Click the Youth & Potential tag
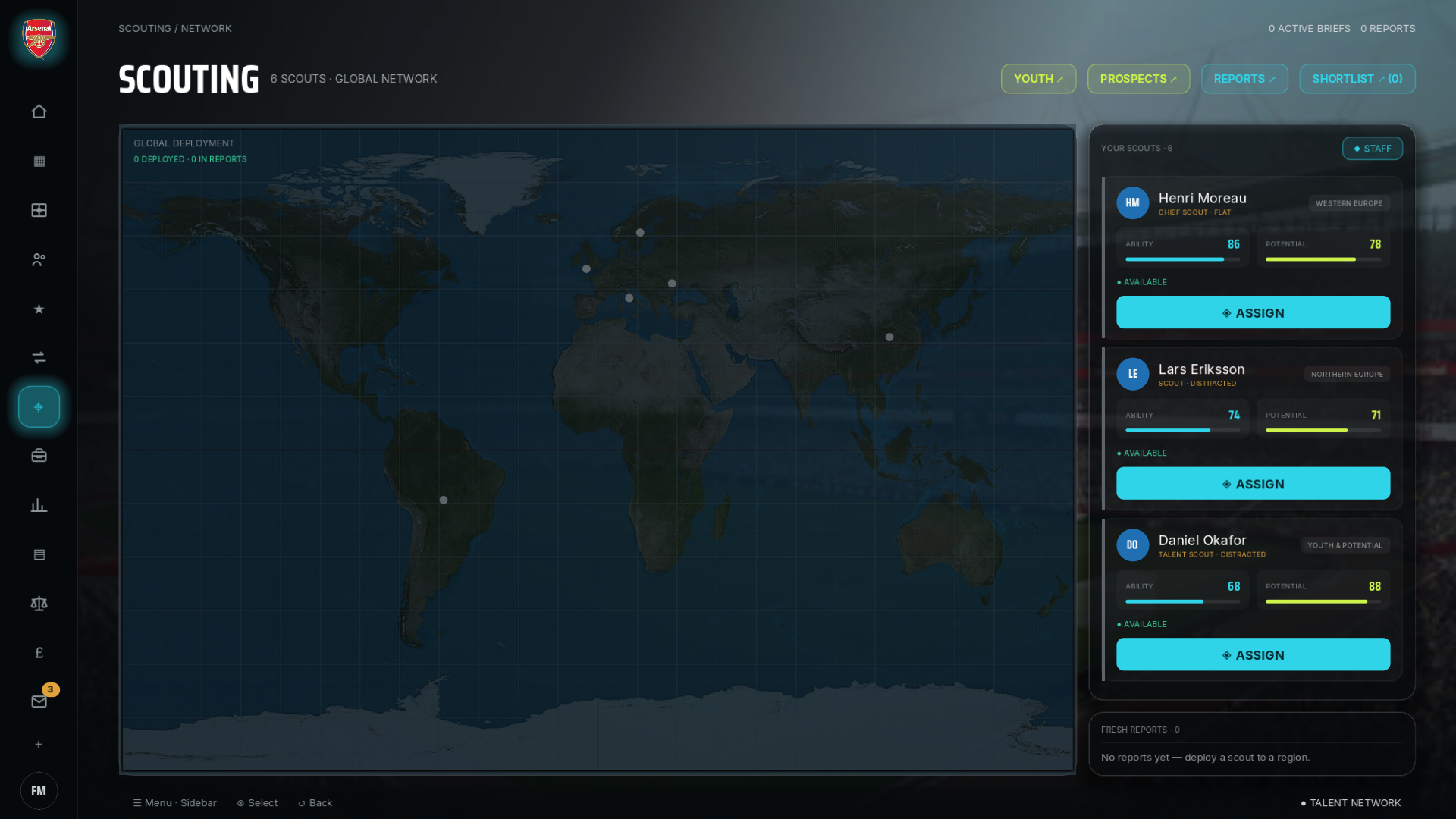The image size is (1456, 819). pyautogui.click(x=1345, y=545)
